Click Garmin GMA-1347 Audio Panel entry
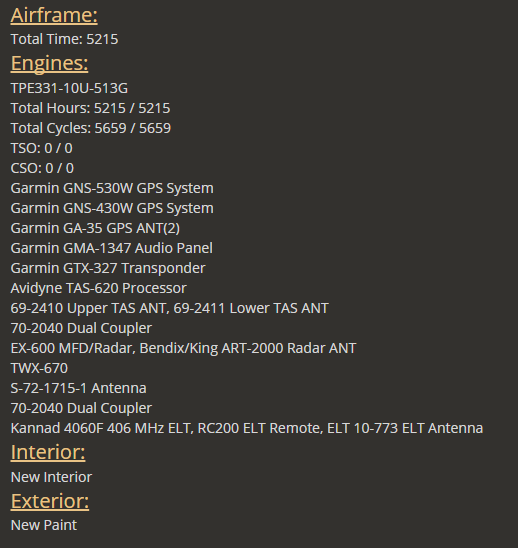 pos(111,248)
